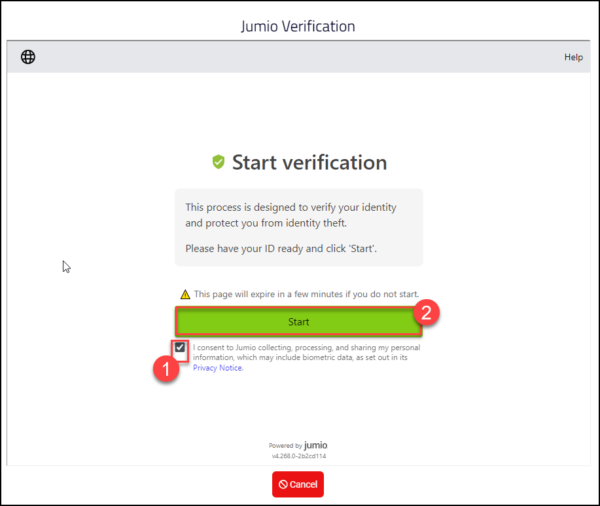Click the version number v4.268.0 text

pyautogui.click(x=299, y=456)
